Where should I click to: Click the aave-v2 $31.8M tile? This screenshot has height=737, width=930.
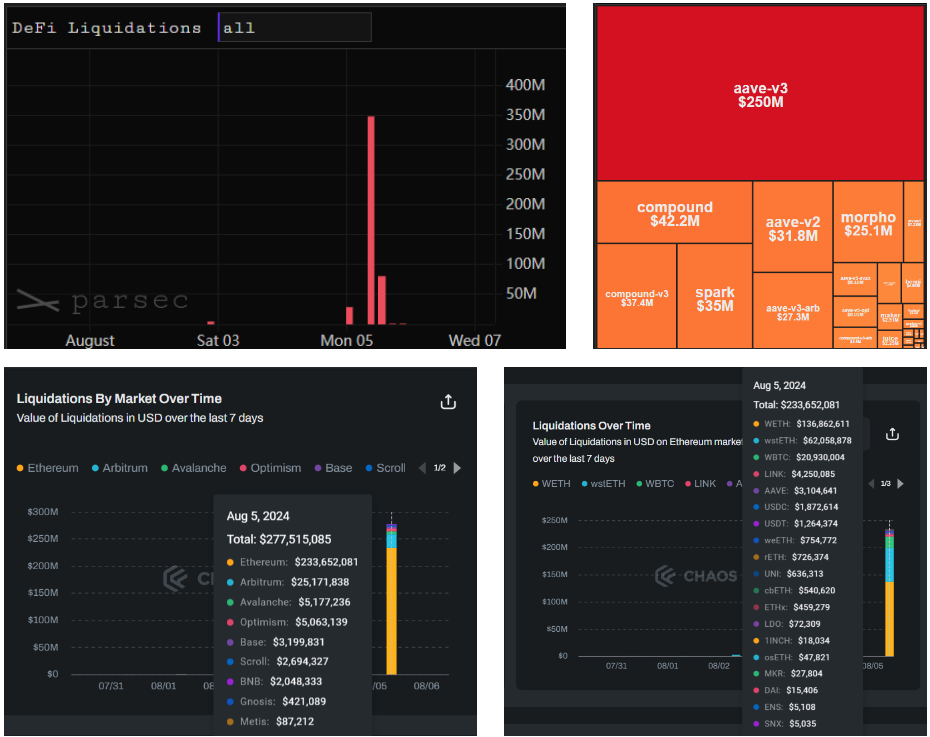[792, 228]
